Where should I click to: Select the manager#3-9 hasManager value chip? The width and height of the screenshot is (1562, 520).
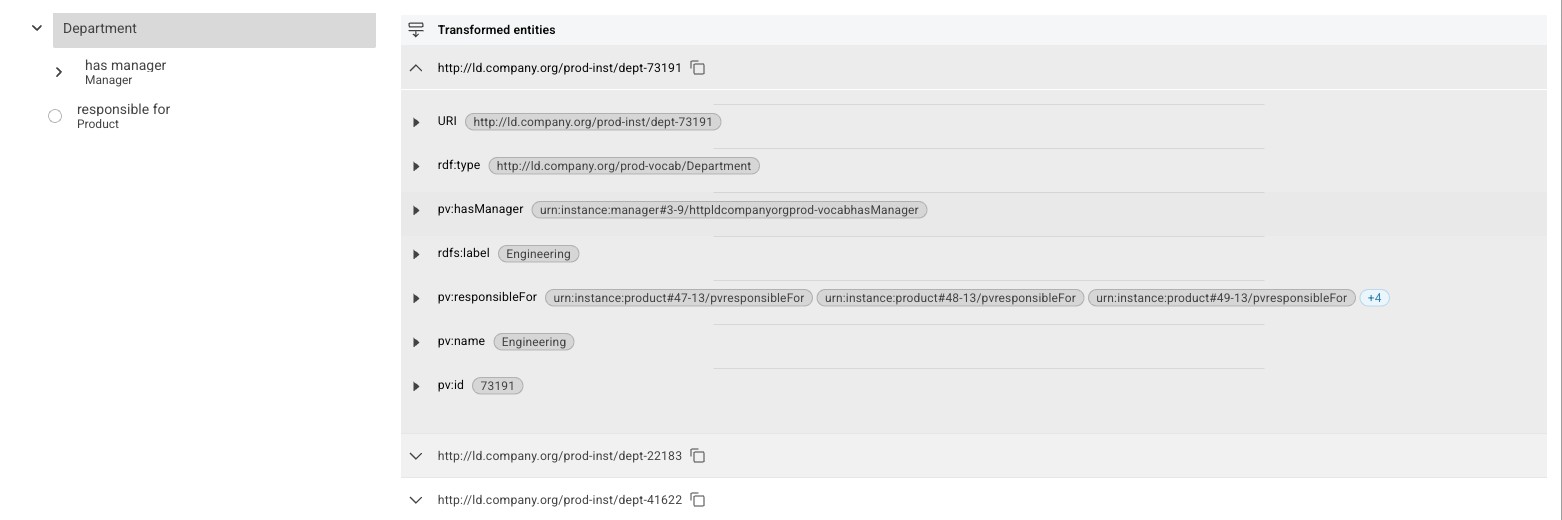pos(729,210)
